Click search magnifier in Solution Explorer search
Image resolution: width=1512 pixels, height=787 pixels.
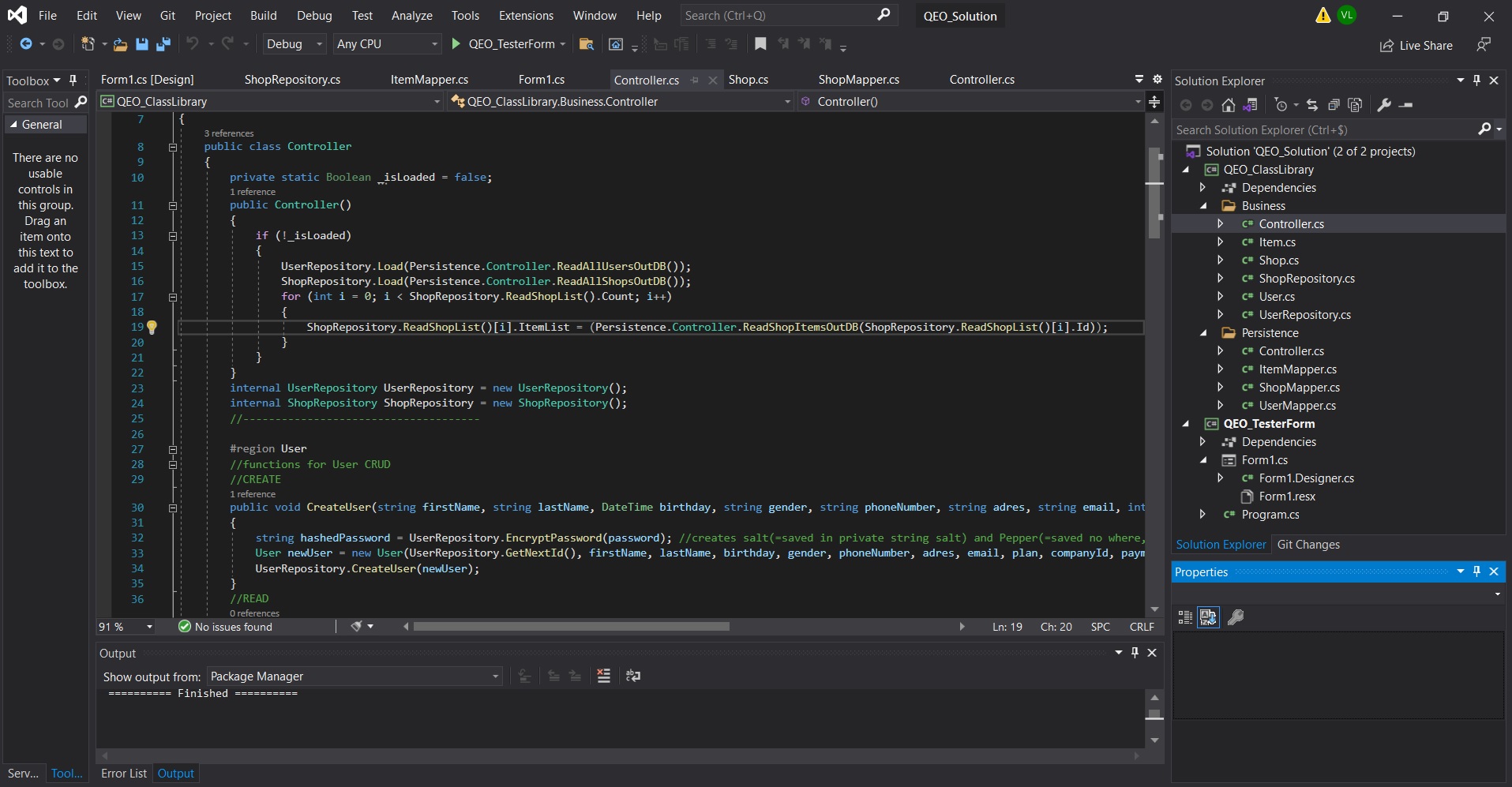click(x=1484, y=129)
